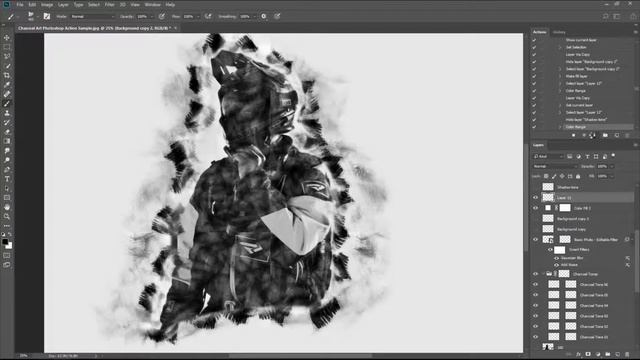
Task: Toggle Gaussian Blur smart filter visibility
Action: coord(556,258)
